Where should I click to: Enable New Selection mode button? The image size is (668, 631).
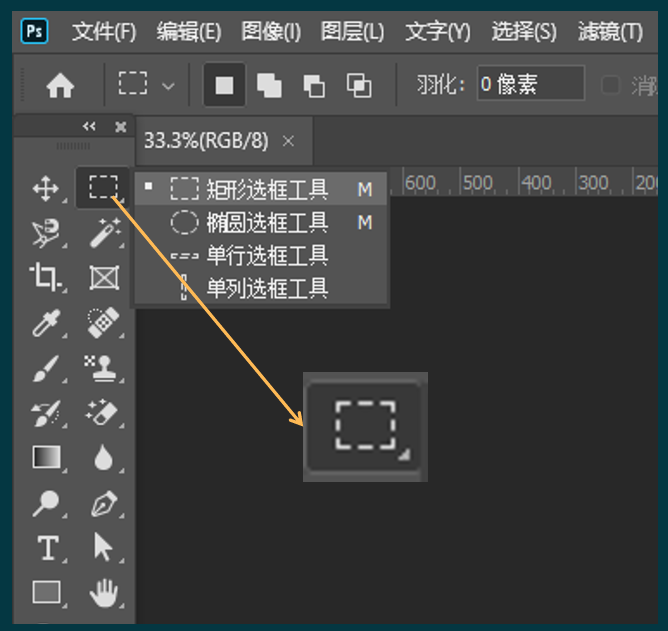click(224, 86)
